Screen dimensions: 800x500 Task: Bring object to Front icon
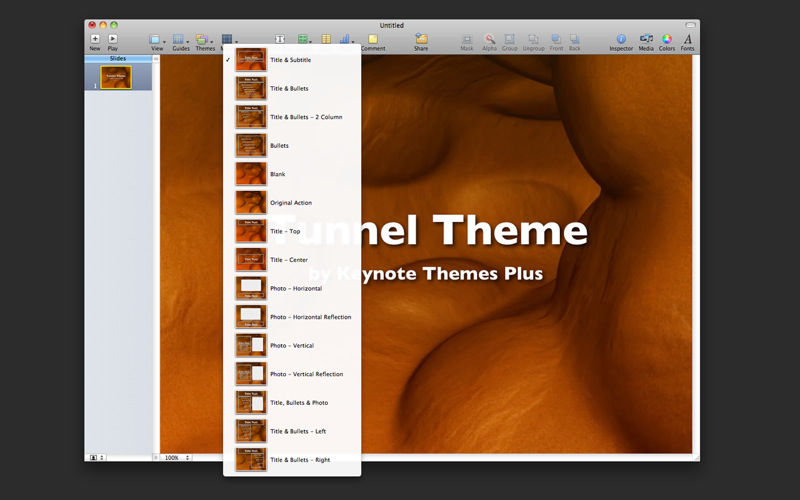point(556,39)
